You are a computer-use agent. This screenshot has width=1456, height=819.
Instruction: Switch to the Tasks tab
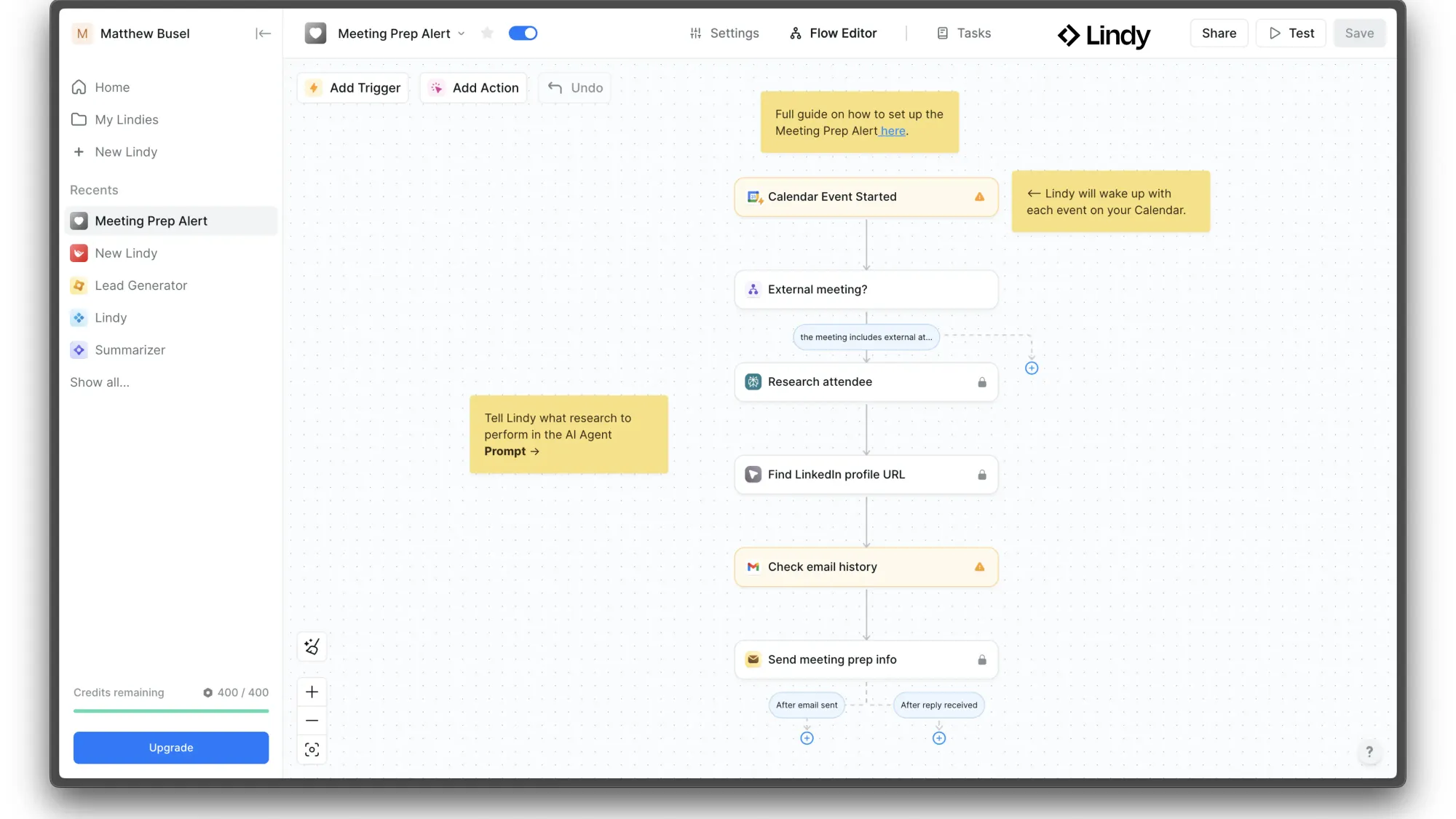tap(964, 33)
